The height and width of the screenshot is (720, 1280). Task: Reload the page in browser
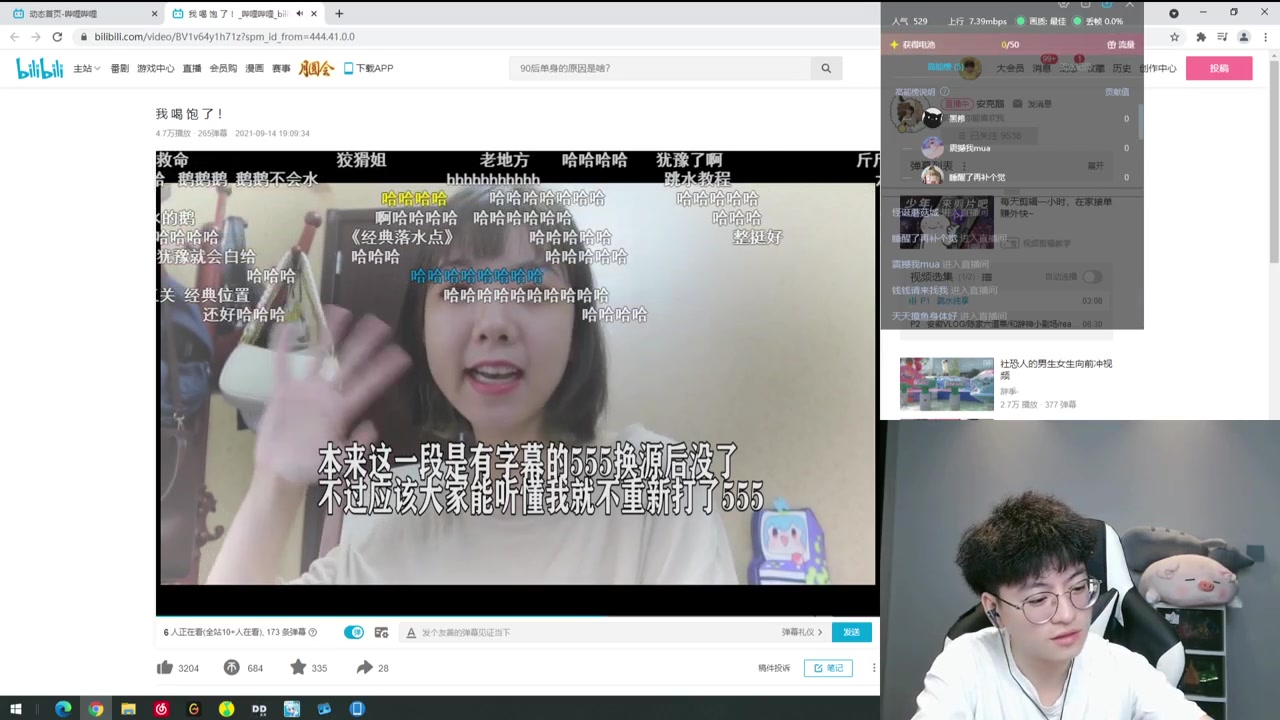[x=57, y=37]
